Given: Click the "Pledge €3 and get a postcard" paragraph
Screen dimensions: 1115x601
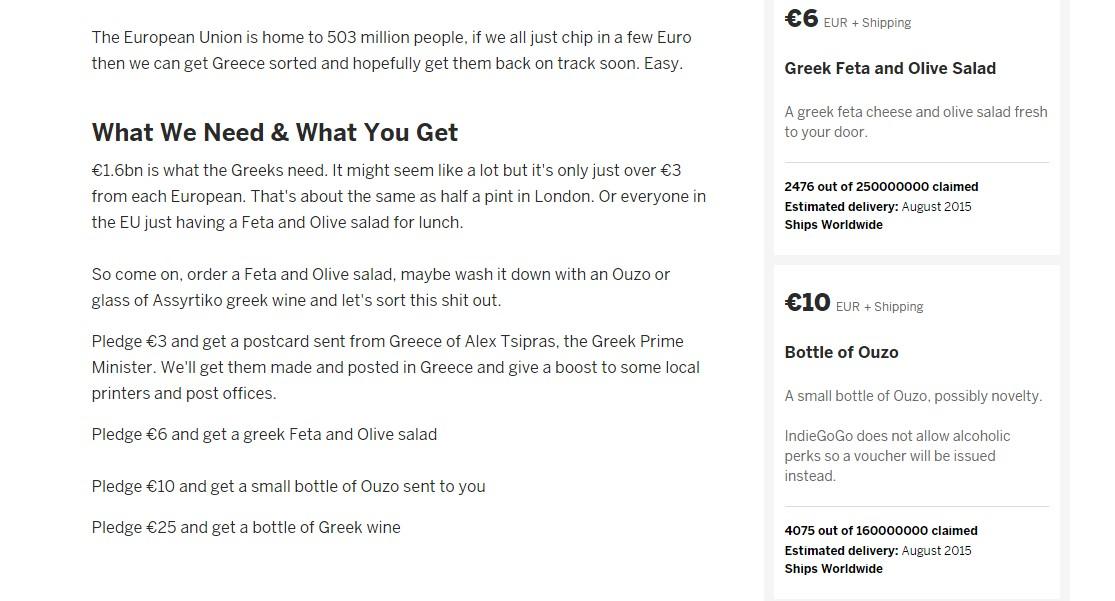Looking at the screenshot, I should point(396,367).
